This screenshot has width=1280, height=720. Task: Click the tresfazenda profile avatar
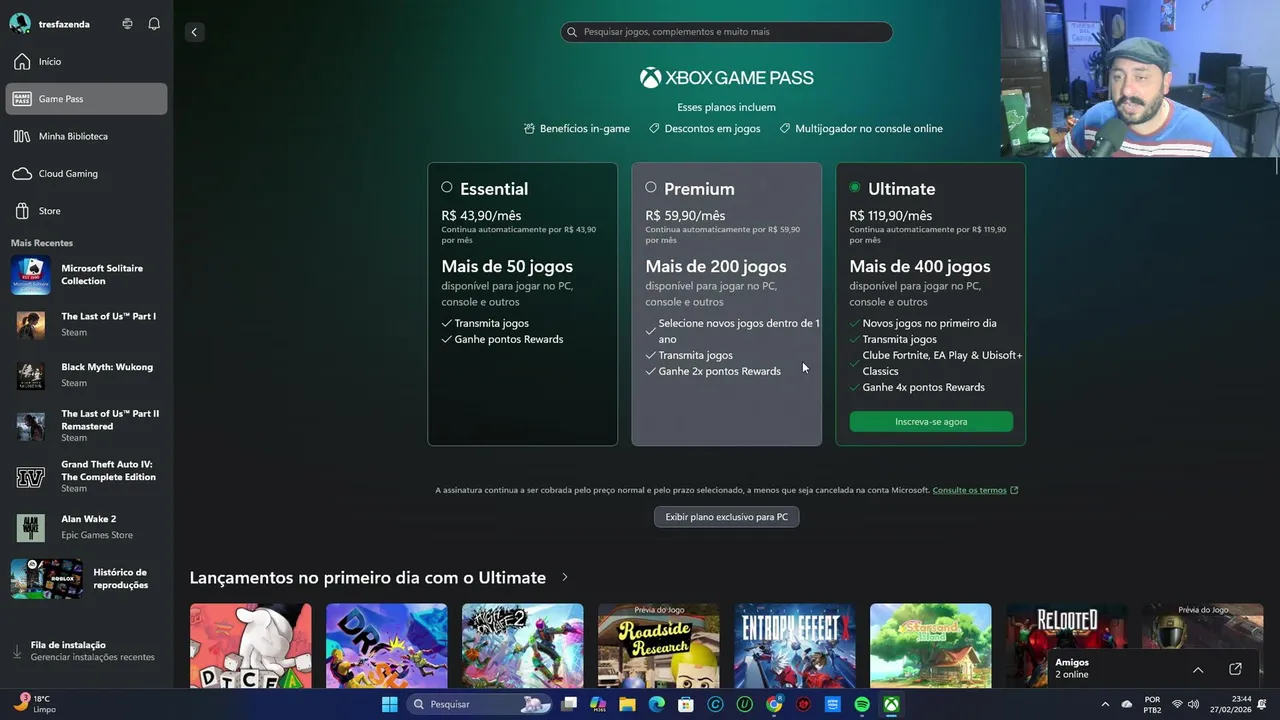20,24
